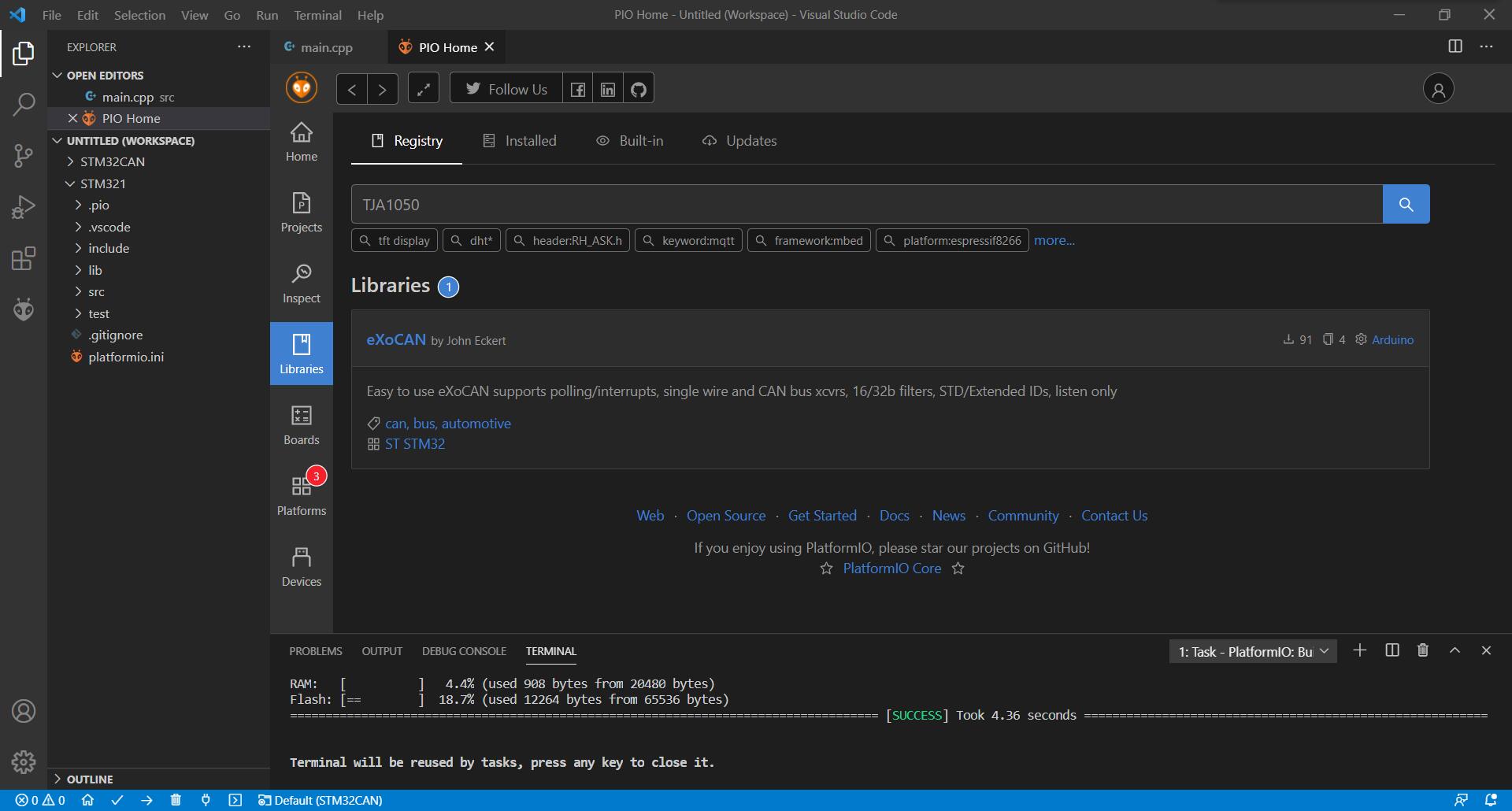Expand the src folder

point(158,291)
